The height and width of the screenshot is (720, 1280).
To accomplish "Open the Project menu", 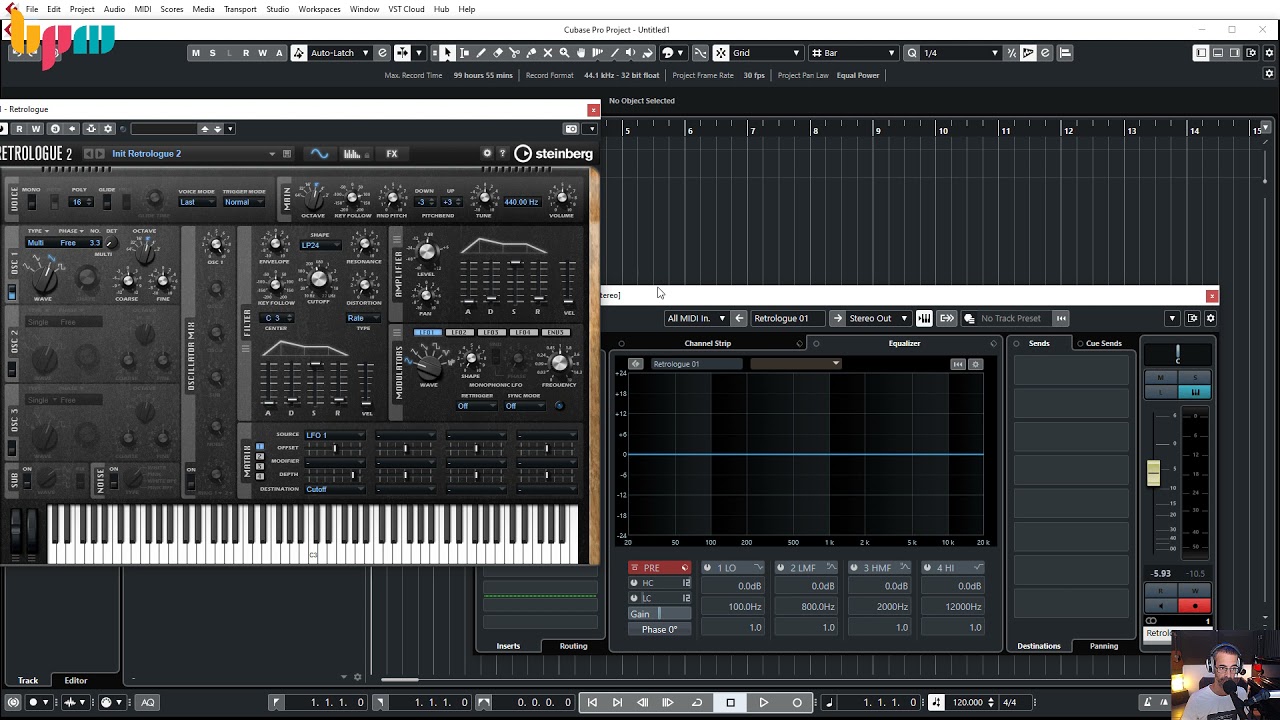I will coord(82,9).
